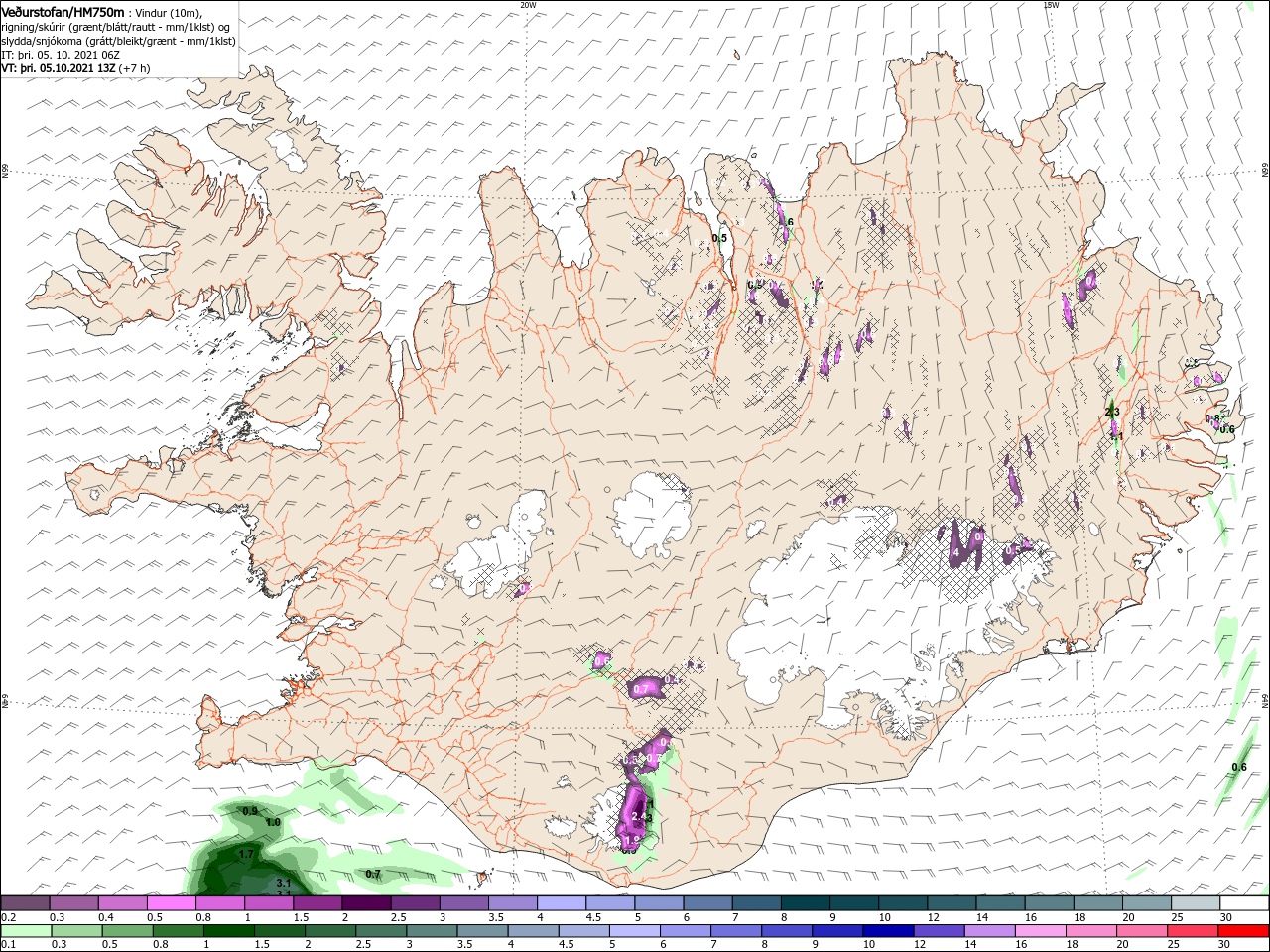
Task: Click the 'slydda/snjókoma (grátt/bleikt/grænt' legend line
Action: pyautogui.click(x=118, y=41)
